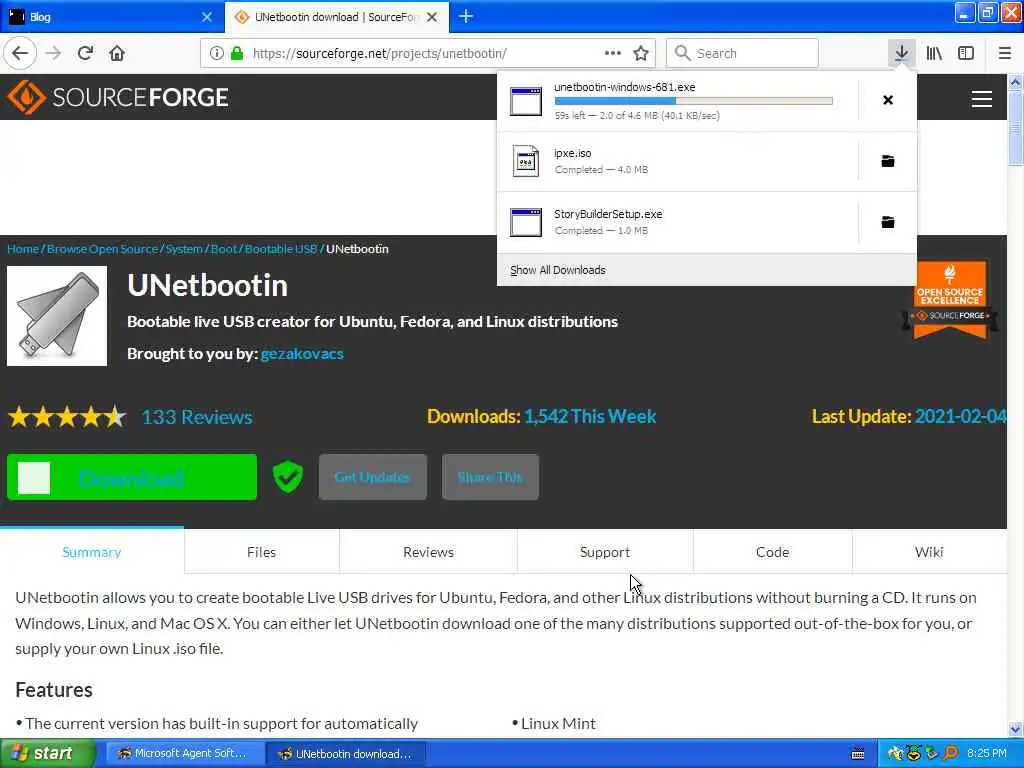
Task: Open Browse Open Source breadcrumb
Action: [x=103, y=249]
